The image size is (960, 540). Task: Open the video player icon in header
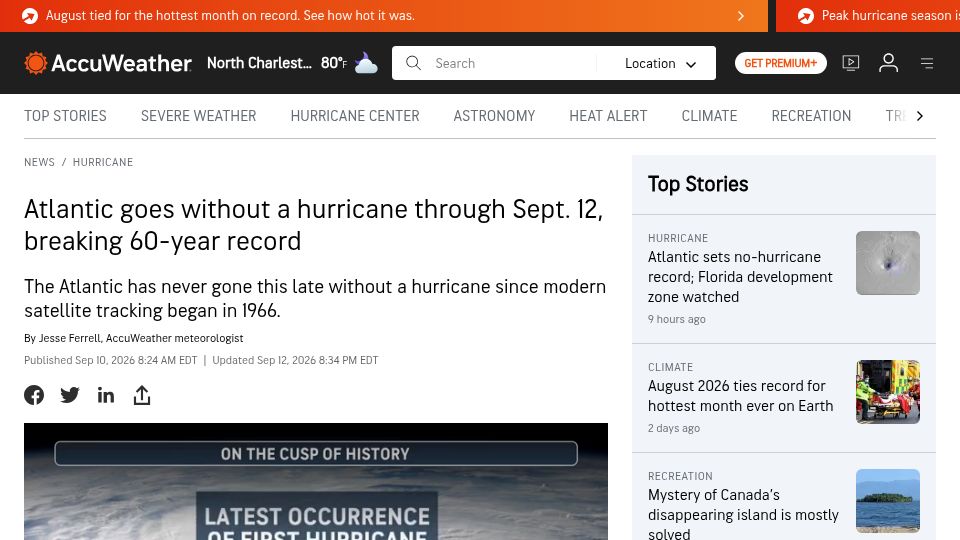tap(850, 63)
